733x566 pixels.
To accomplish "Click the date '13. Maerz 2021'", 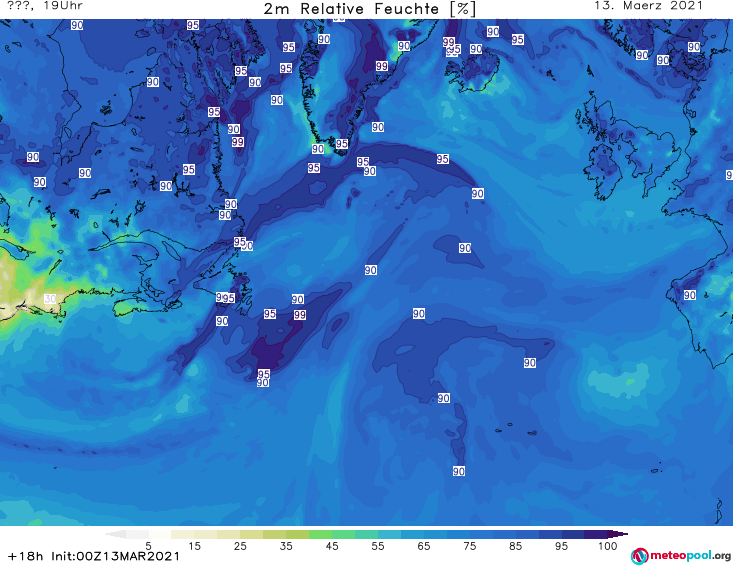I will (x=648, y=6).
